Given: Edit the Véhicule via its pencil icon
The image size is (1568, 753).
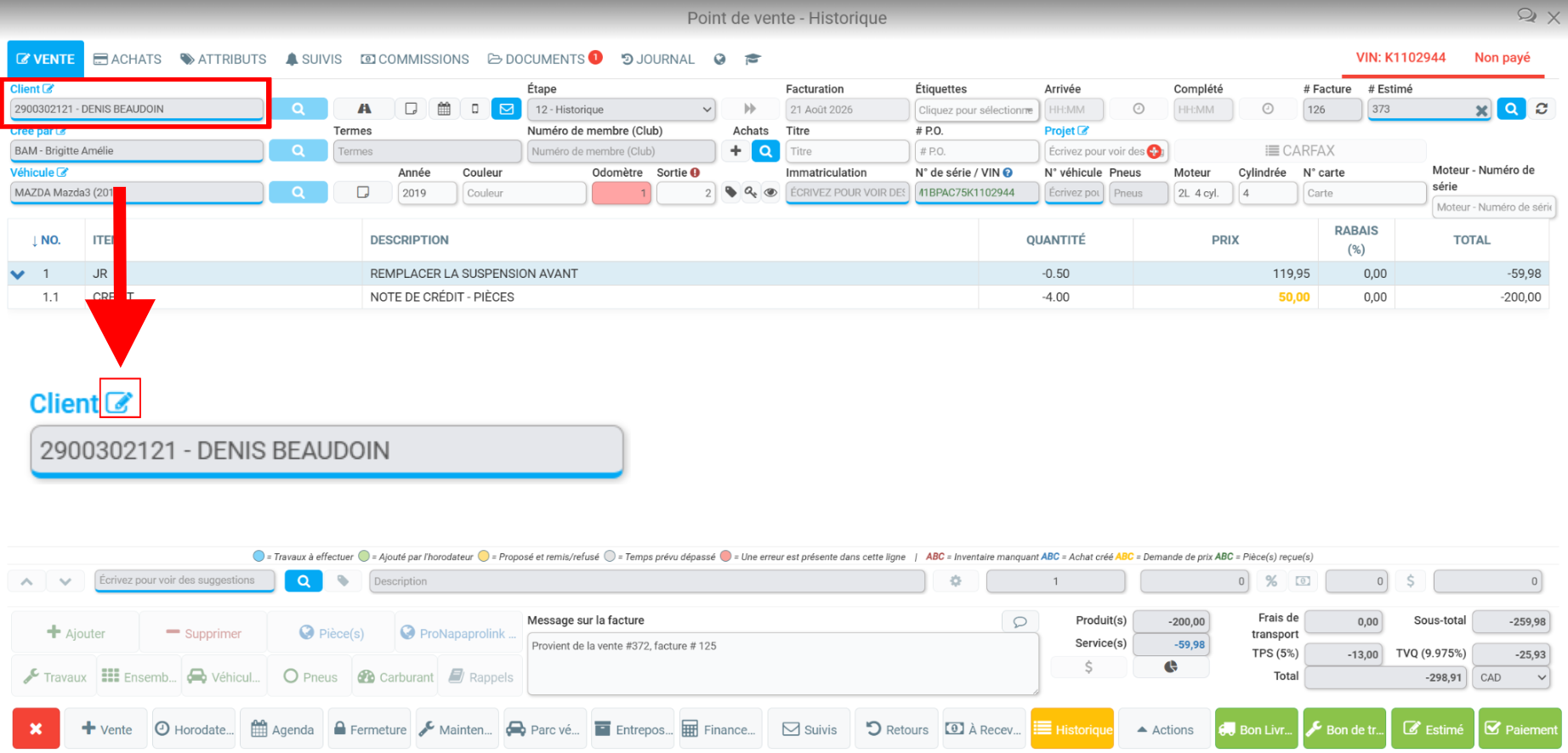Looking at the screenshot, I should (63, 173).
